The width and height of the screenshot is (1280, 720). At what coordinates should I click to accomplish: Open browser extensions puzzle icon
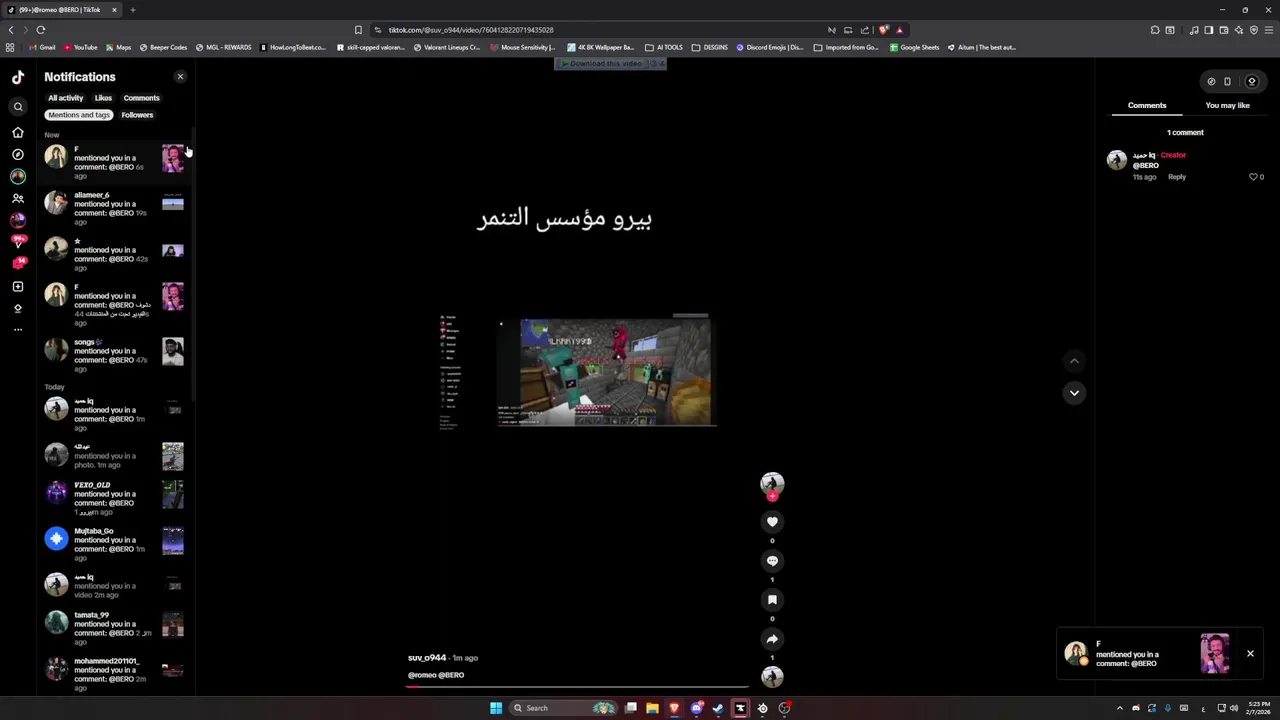pyautogui.click(x=1155, y=30)
